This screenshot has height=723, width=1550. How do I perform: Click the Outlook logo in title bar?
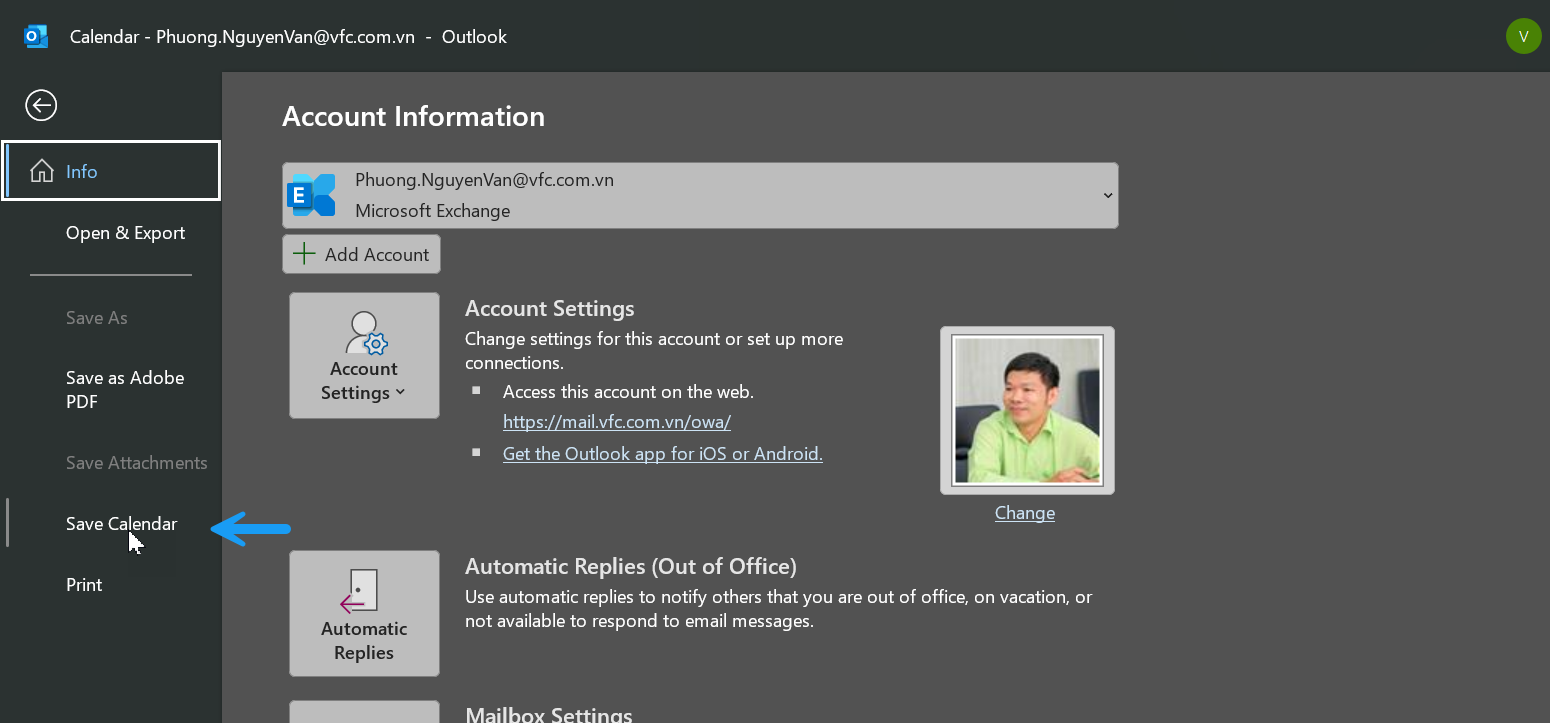36,37
